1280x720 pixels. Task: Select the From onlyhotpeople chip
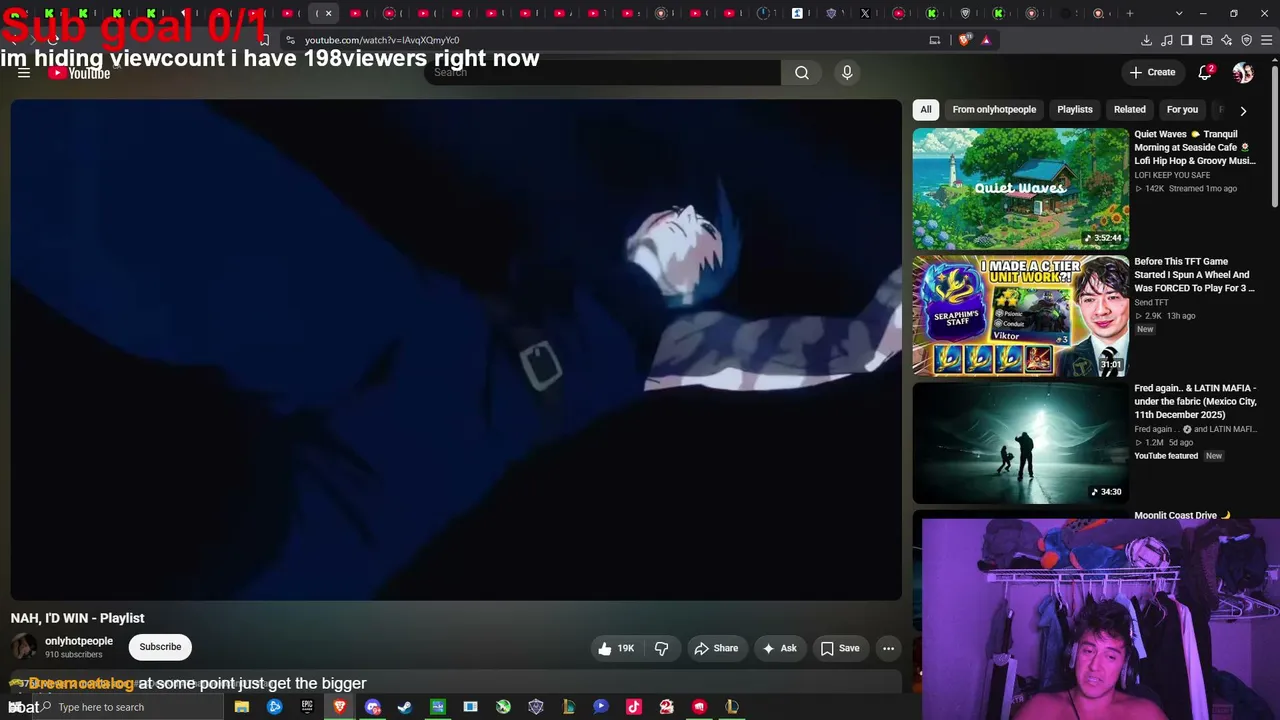[x=994, y=110]
